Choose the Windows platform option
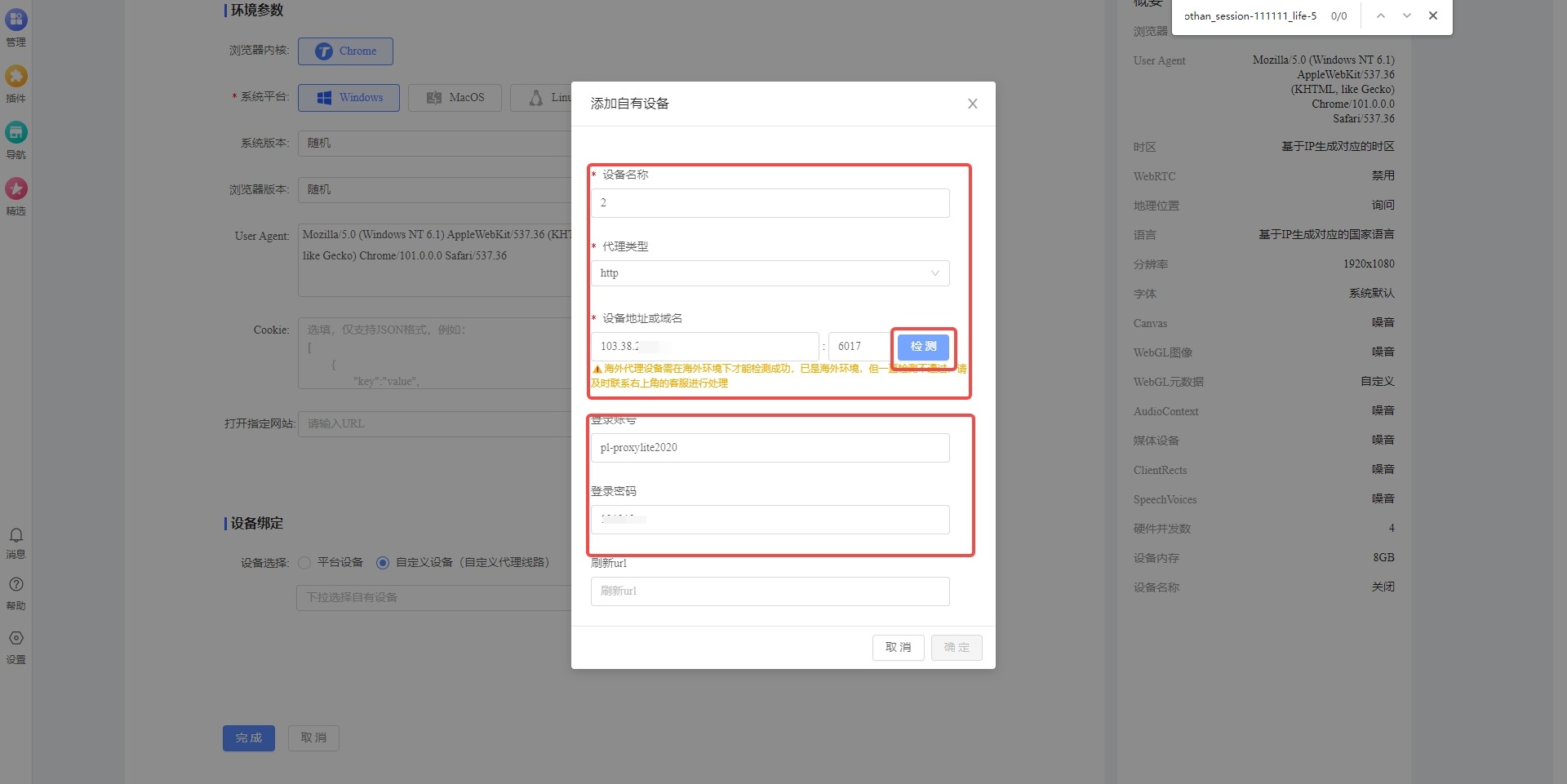Image resolution: width=1567 pixels, height=784 pixels. tap(348, 98)
